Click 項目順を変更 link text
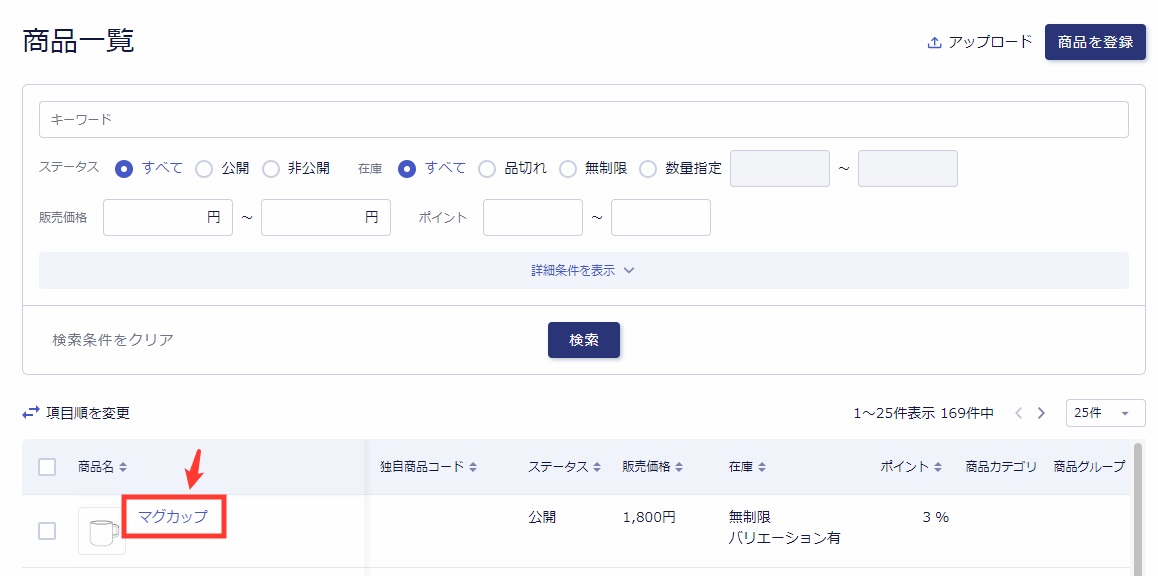 [88, 414]
